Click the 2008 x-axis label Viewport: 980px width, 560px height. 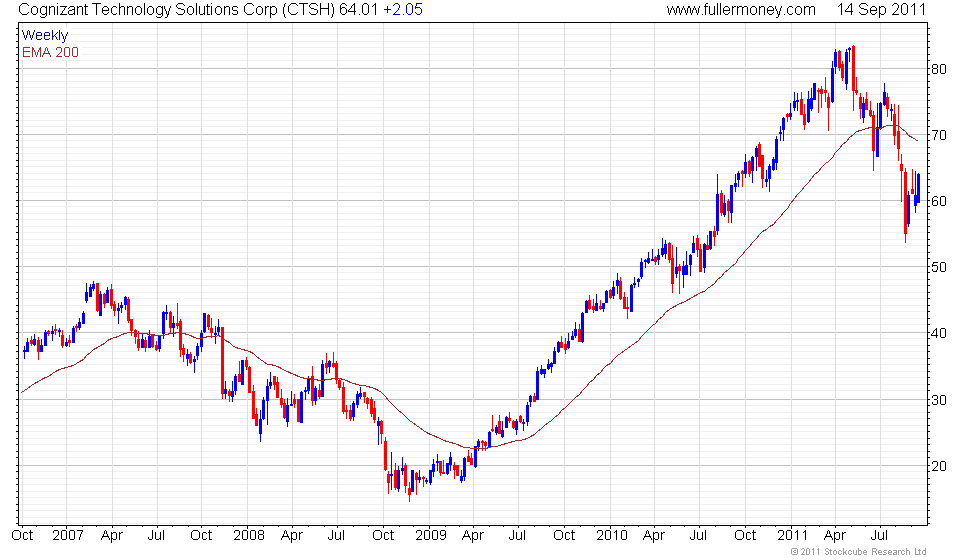tap(249, 536)
